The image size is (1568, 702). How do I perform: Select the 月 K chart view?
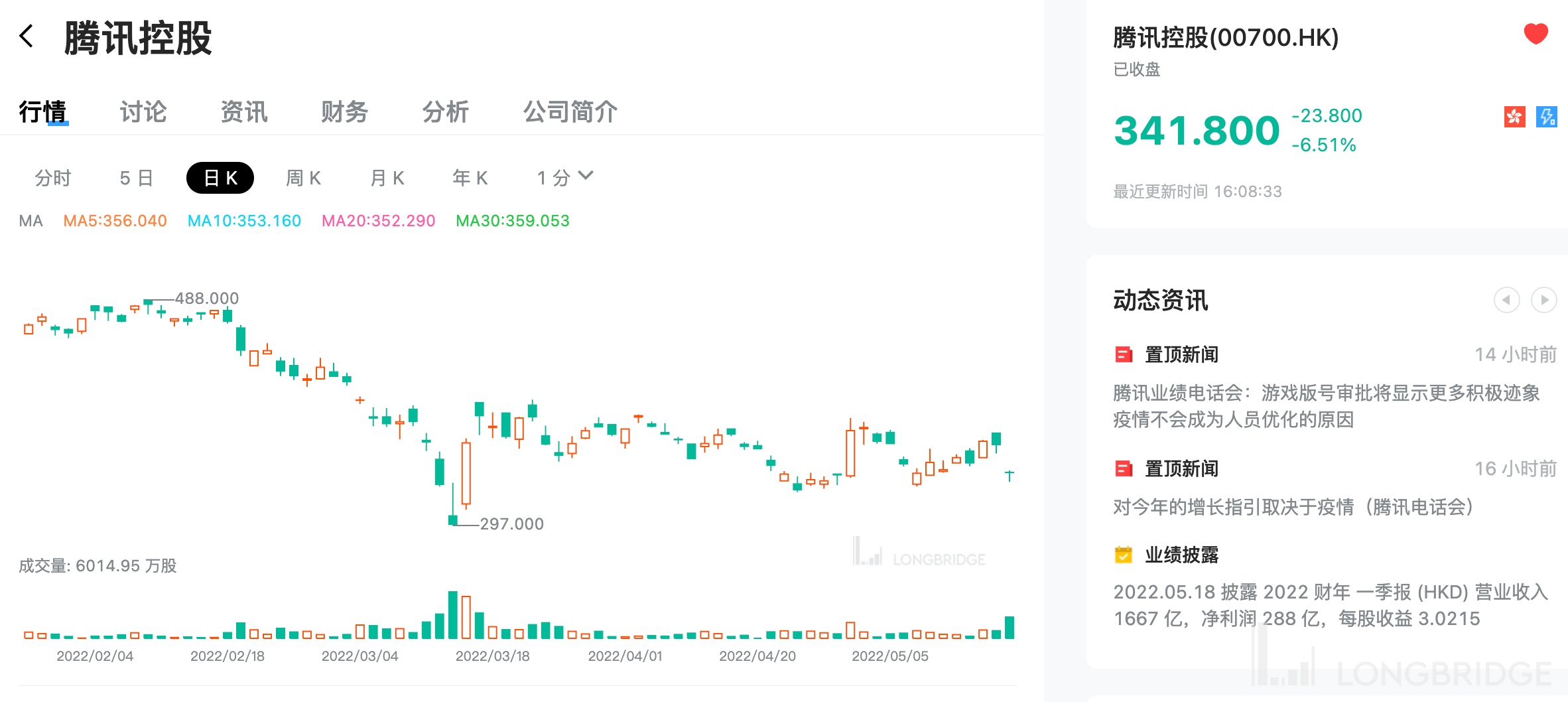[x=387, y=178]
